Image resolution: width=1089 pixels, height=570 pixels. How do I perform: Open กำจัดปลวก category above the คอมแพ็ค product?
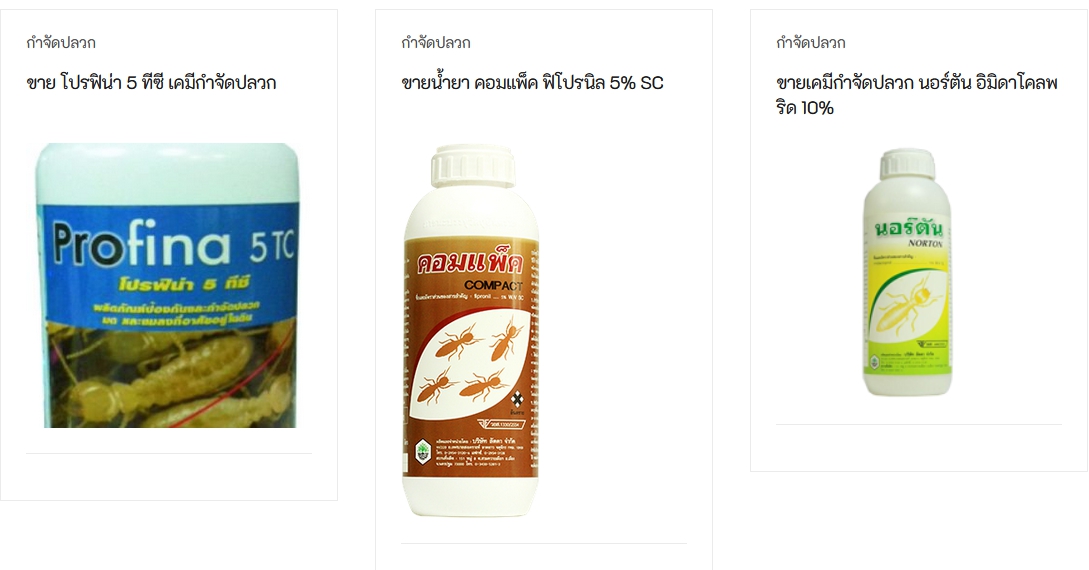(435, 43)
